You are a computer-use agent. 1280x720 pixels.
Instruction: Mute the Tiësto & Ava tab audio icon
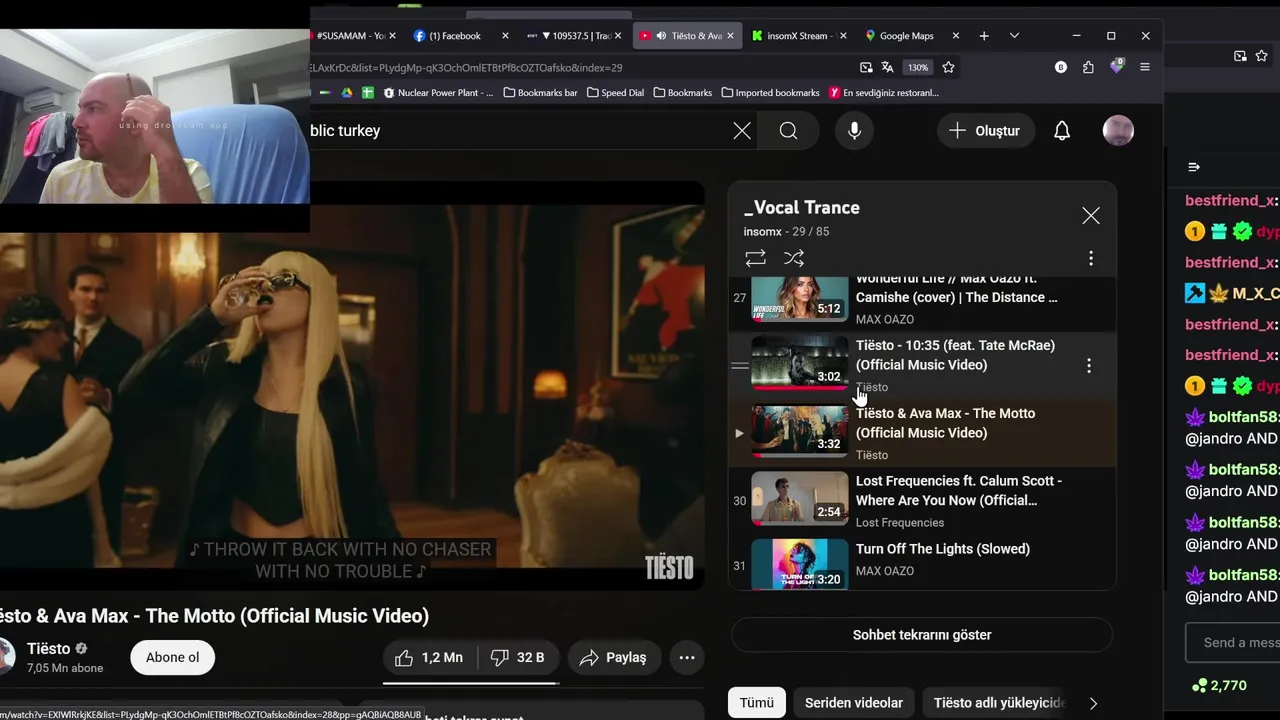click(x=661, y=36)
